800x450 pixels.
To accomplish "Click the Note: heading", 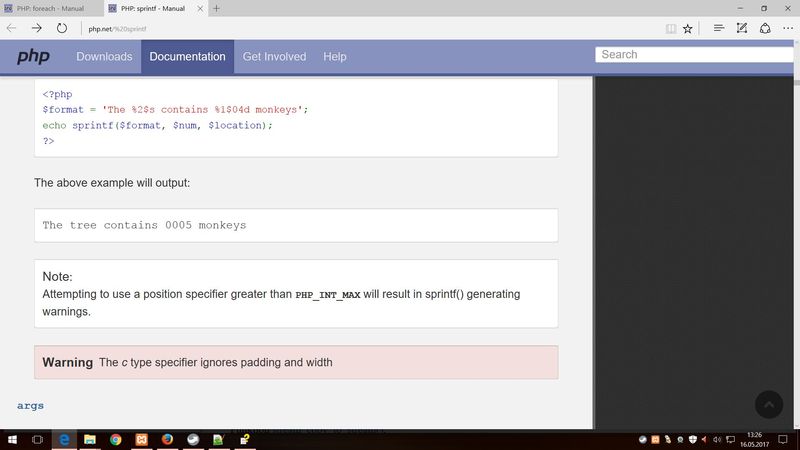I will tap(57, 277).
